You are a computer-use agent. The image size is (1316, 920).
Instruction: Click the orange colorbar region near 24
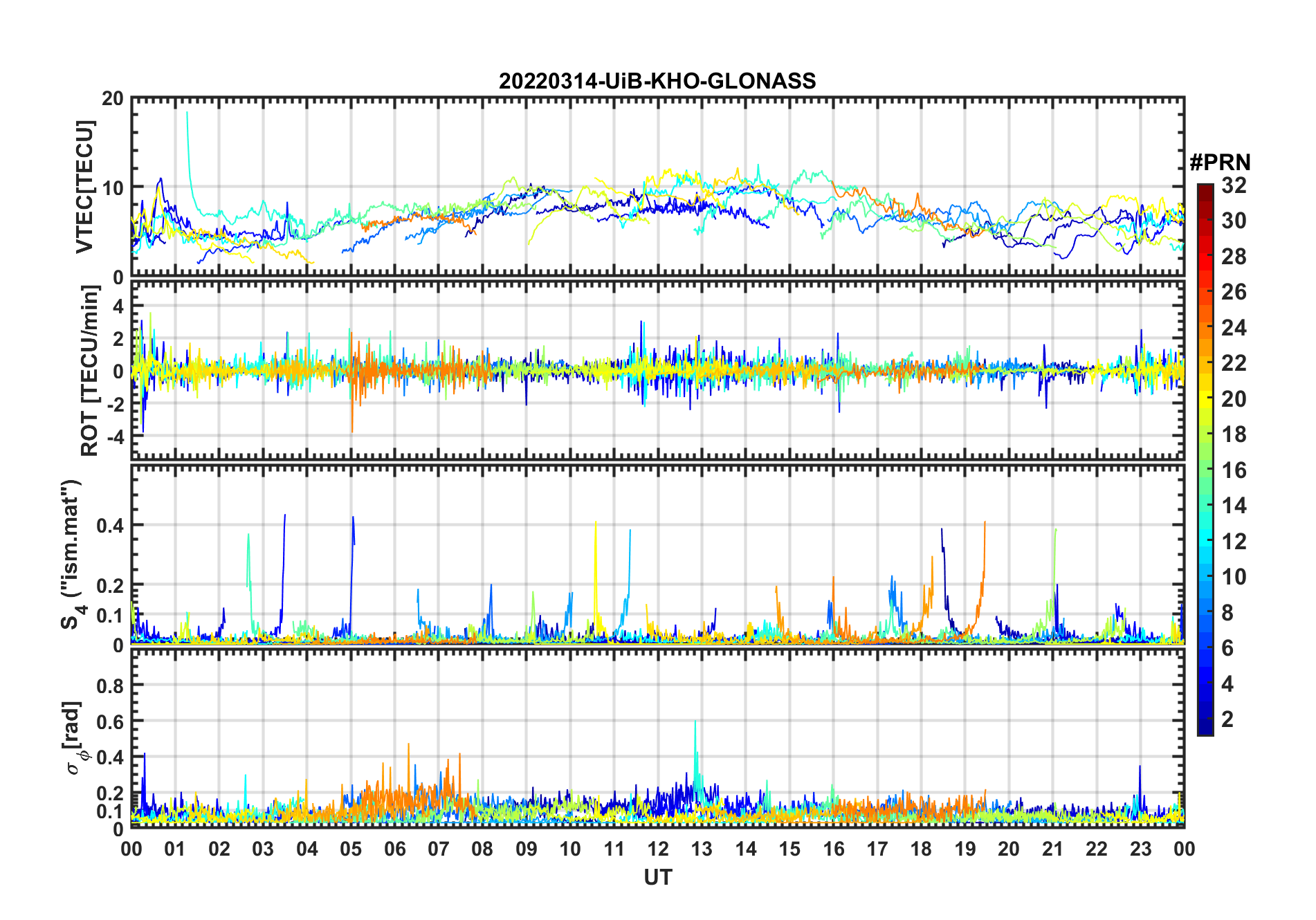(1205, 326)
